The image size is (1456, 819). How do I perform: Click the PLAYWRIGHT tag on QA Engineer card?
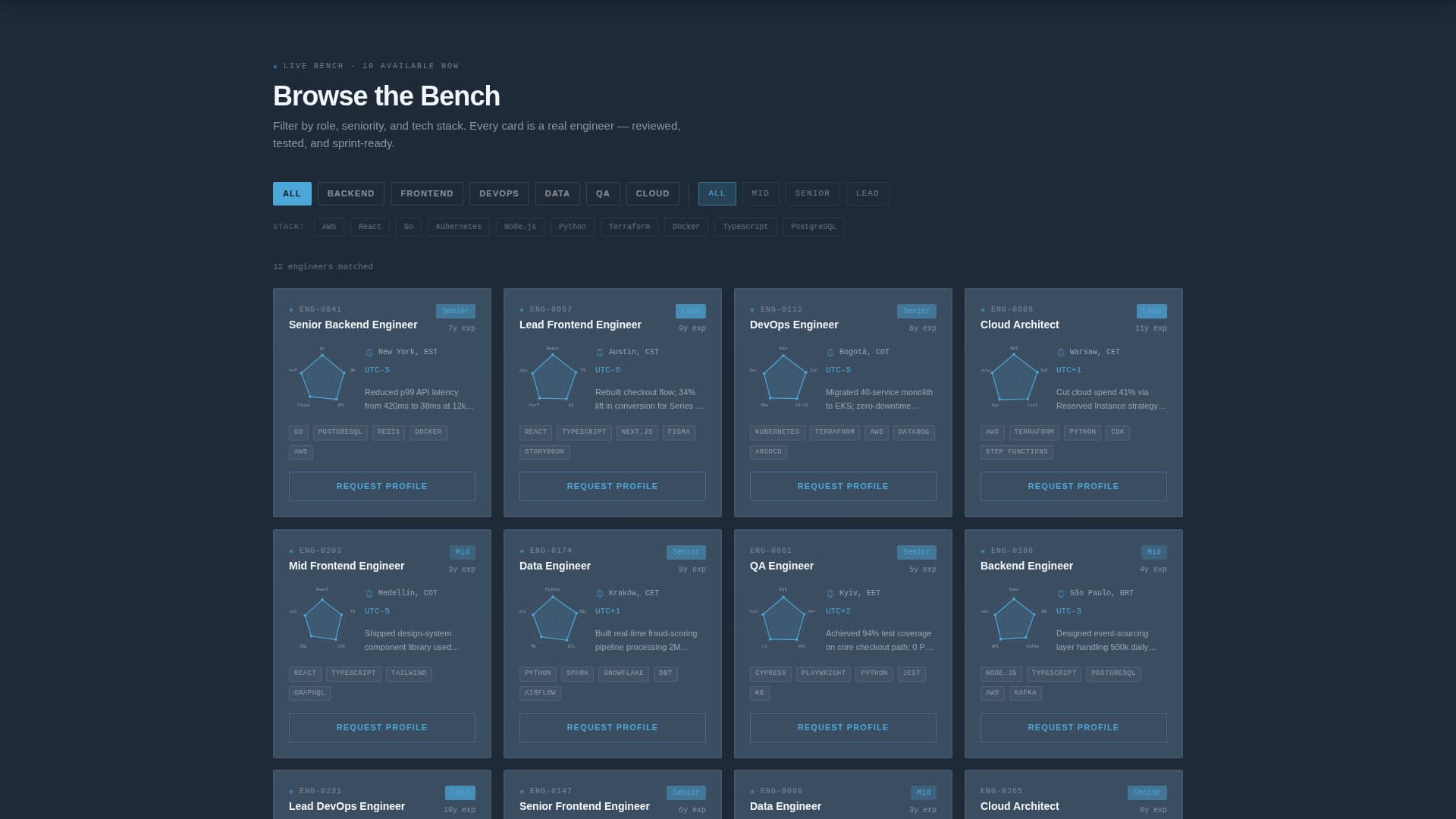tap(824, 673)
